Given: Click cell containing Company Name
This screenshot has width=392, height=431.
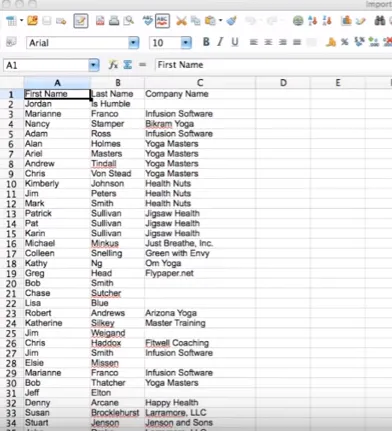Looking at the screenshot, I should (x=200, y=94).
